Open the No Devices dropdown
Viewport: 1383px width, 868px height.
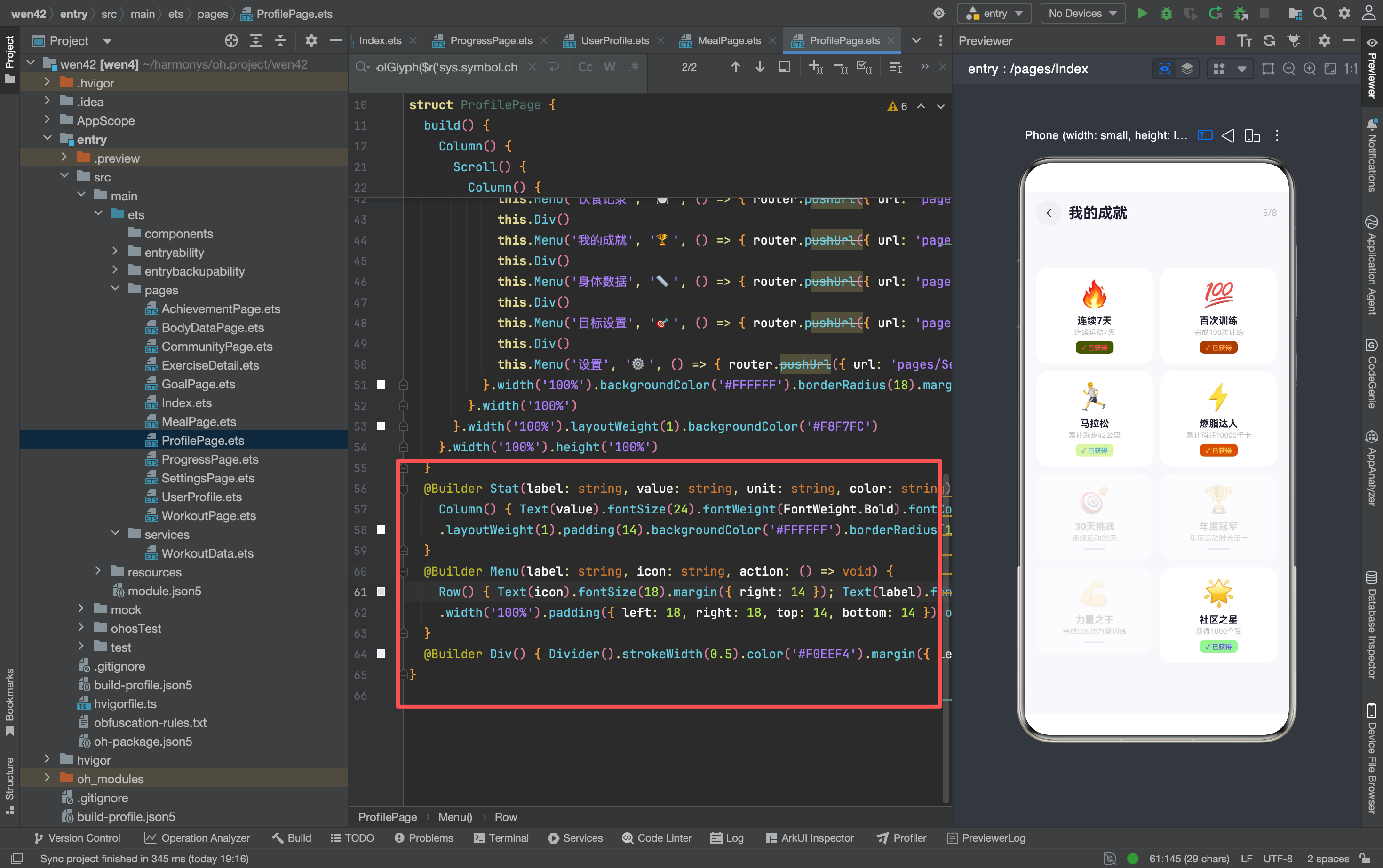coord(1082,13)
